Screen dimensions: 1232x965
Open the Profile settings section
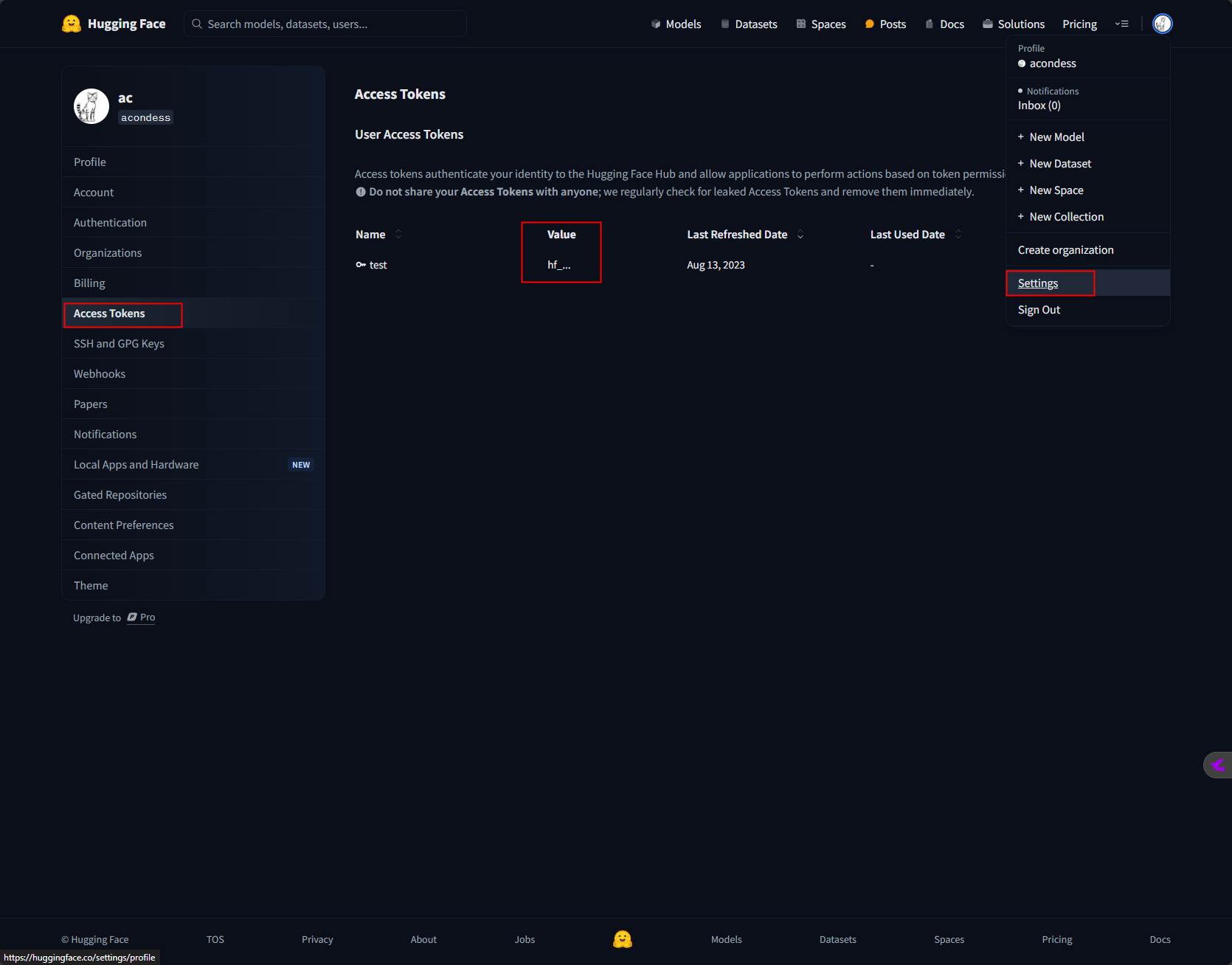193,162
